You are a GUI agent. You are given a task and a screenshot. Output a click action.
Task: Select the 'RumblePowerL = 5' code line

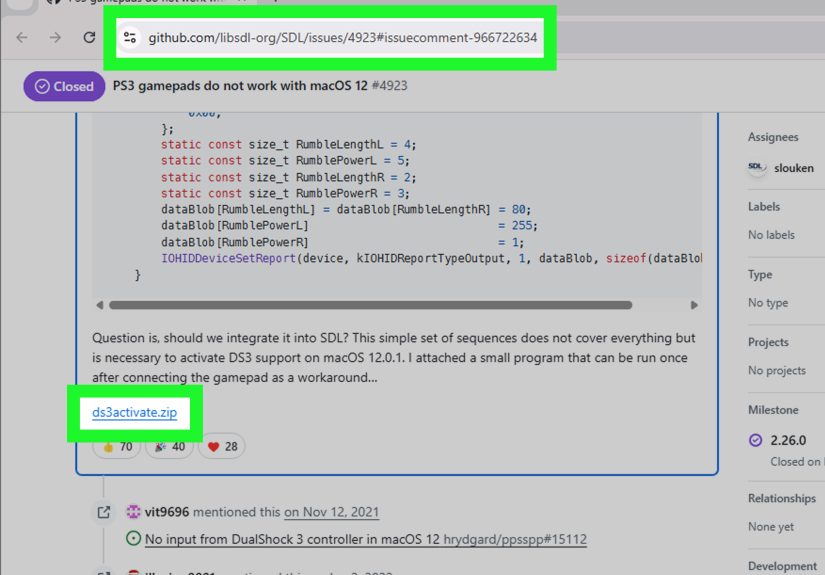[285, 160]
